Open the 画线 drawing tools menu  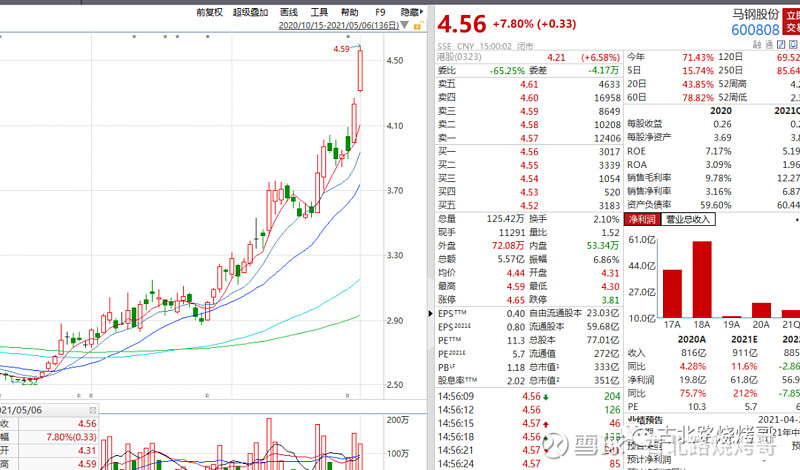click(x=289, y=12)
